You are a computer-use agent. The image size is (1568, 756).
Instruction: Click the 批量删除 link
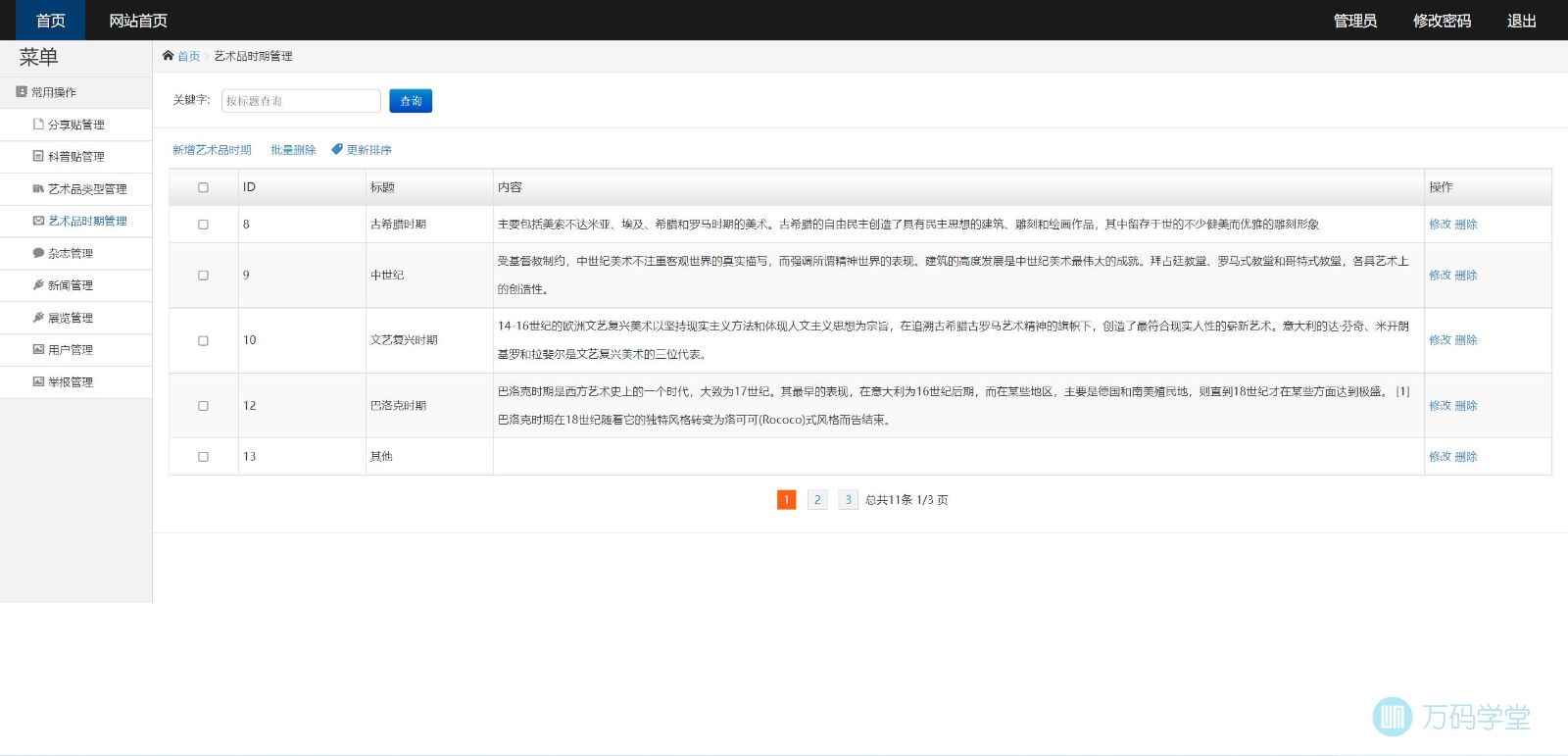tap(293, 150)
